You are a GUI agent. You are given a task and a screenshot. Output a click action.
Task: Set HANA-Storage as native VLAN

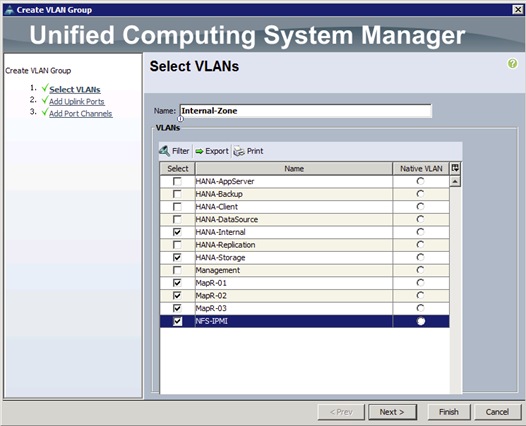point(420,257)
